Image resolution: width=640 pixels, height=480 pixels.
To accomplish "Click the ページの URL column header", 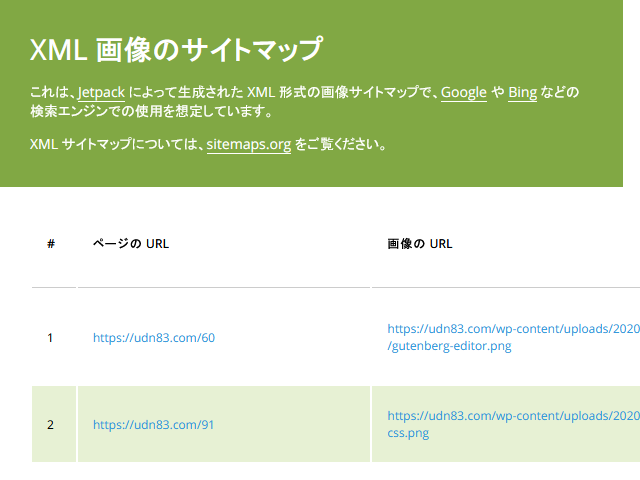I will (x=131, y=244).
